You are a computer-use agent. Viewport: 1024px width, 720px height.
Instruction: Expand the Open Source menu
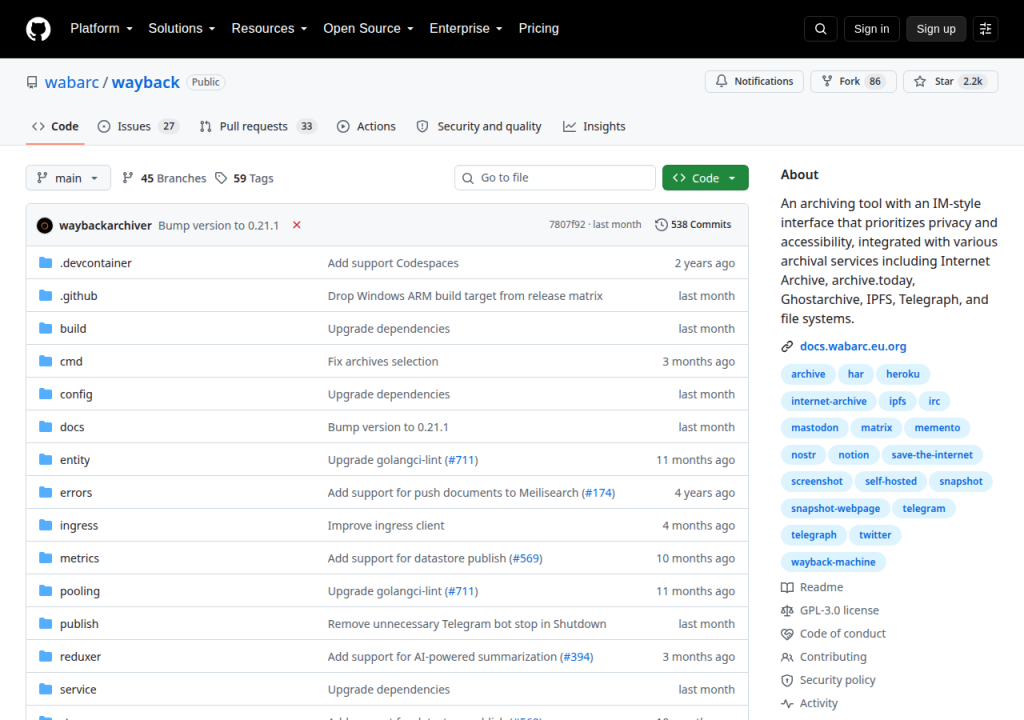coord(368,29)
